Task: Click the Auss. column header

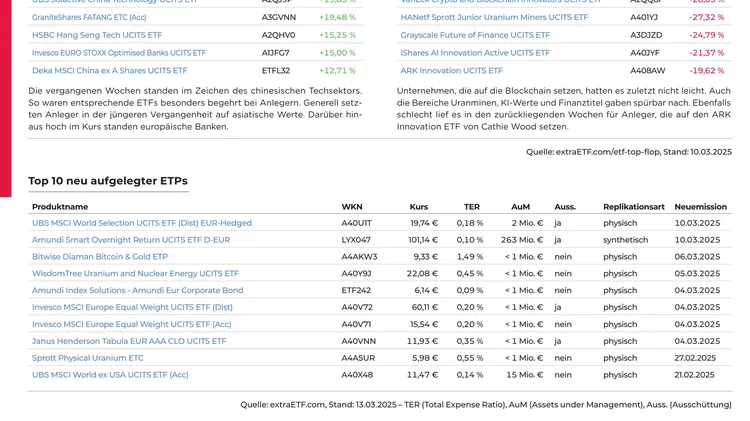Action: pyautogui.click(x=565, y=207)
